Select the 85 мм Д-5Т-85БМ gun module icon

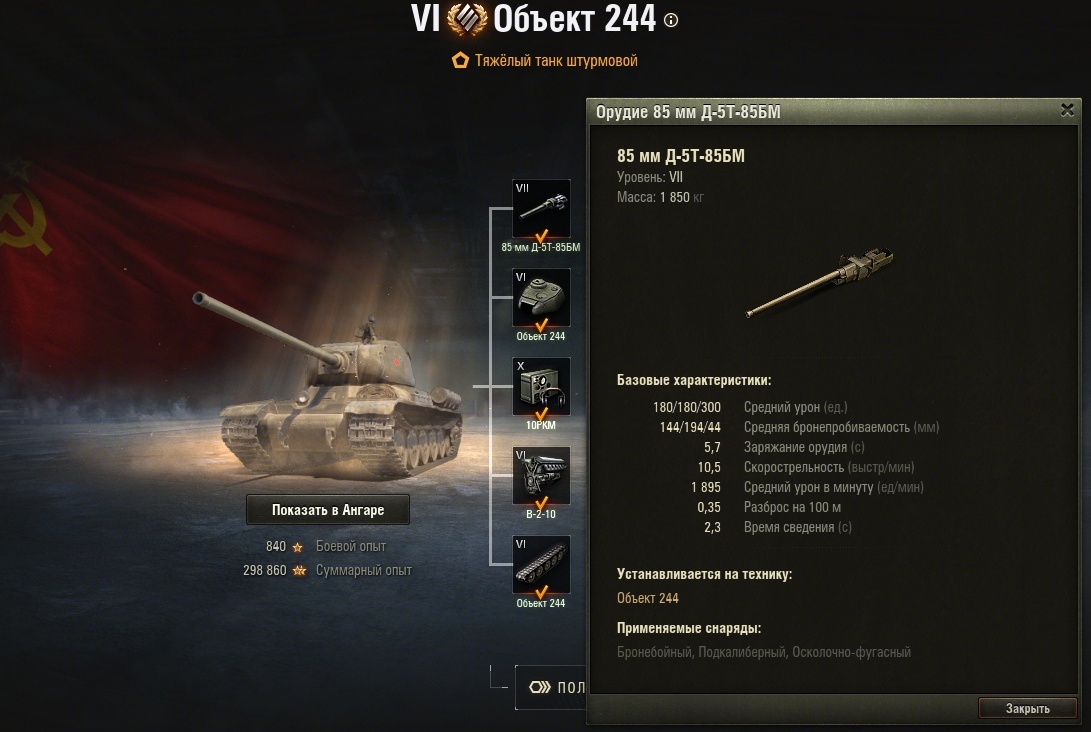coord(541,209)
